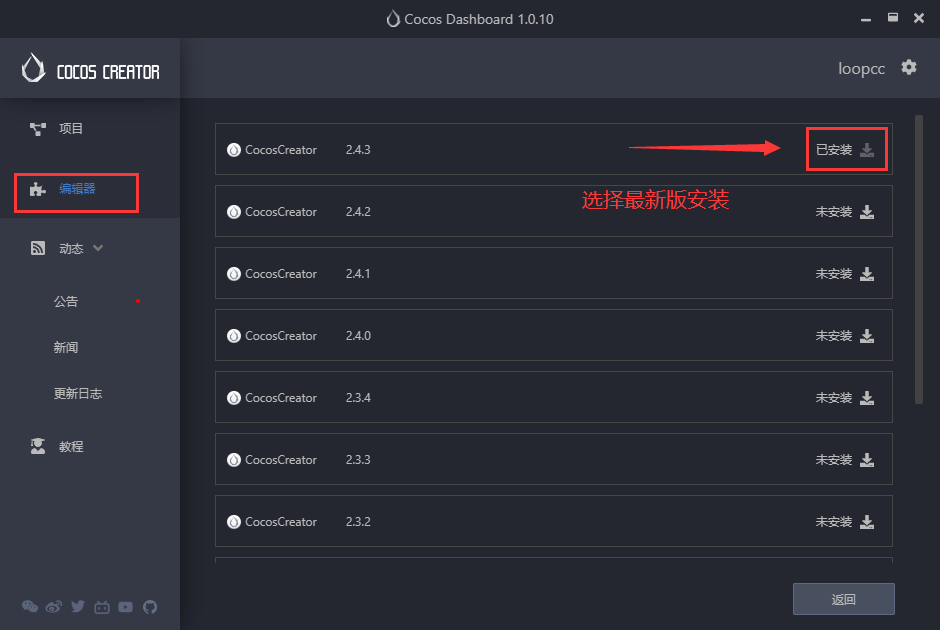
Task: Open 公告 with the red notification dot
Action: click(66, 301)
